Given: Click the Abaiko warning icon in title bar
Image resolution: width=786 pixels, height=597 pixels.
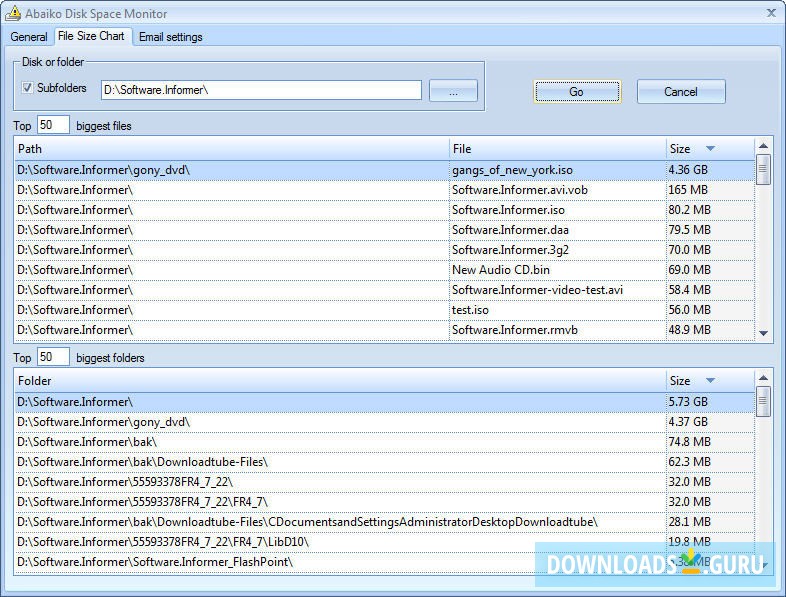Looking at the screenshot, I should [x=14, y=14].
